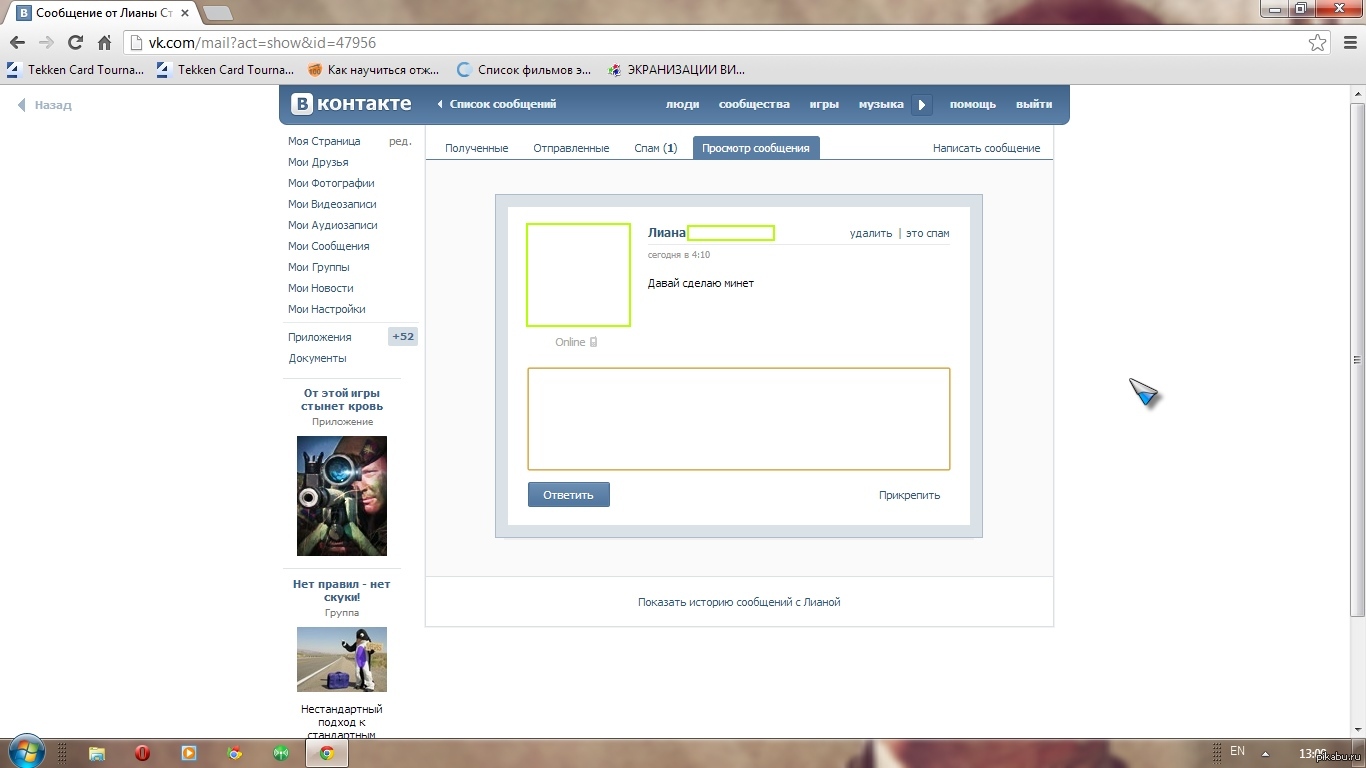Click the VKontakte logo in the header
The width and height of the screenshot is (1366, 768).
point(351,104)
